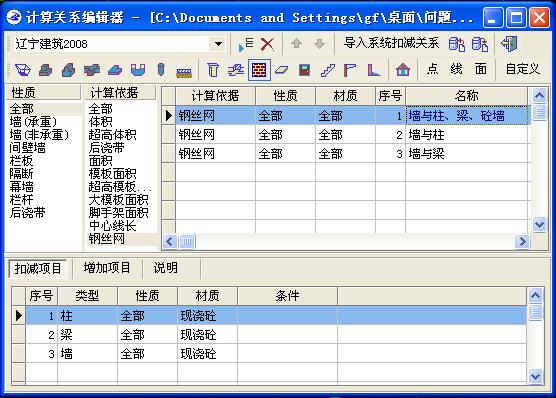
Task: Click the red X delete icon
Action: (267, 44)
